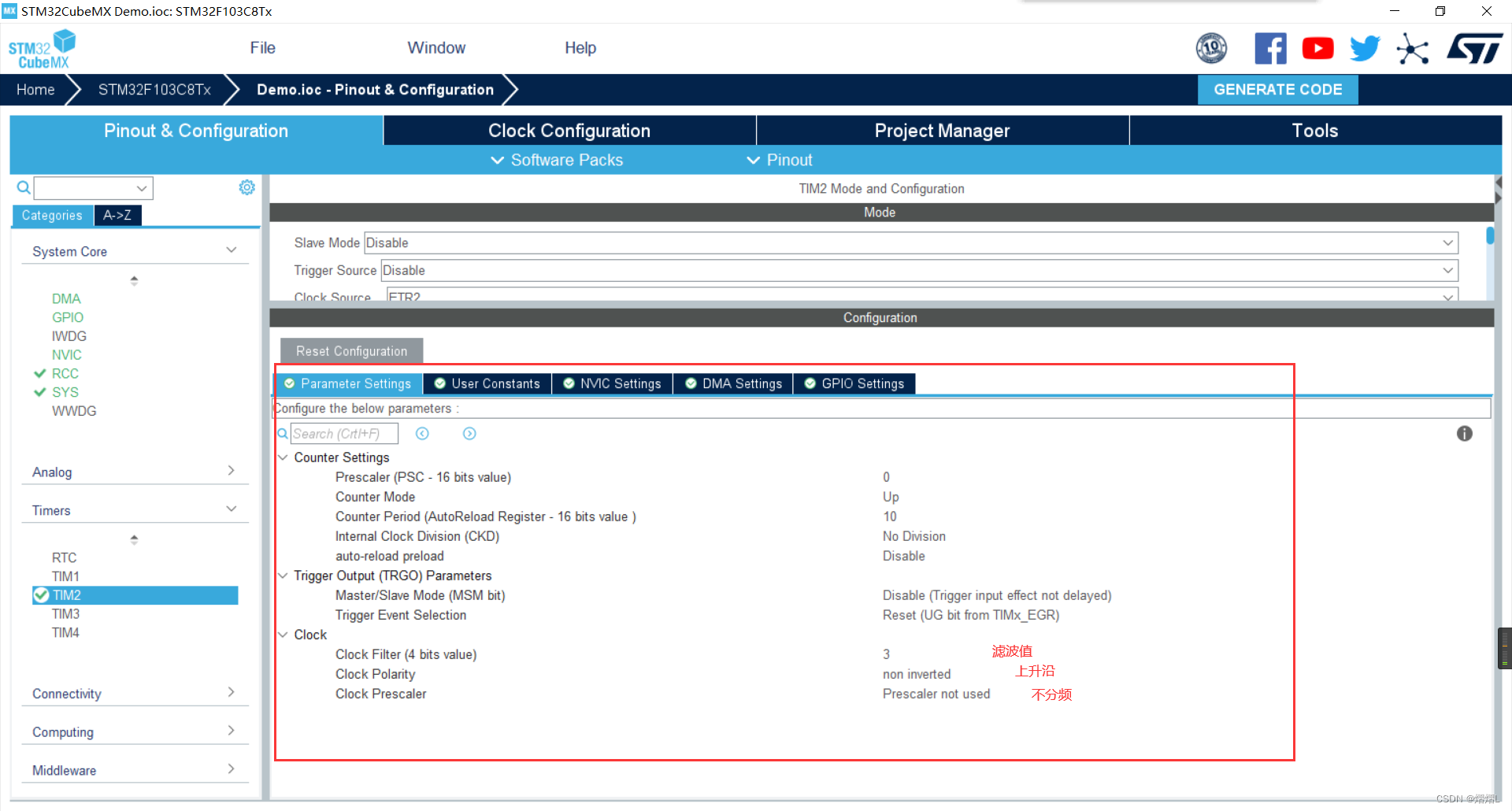The image size is (1512, 811).
Task: Click the TIM2 enabled check icon
Action: [42, 595]
